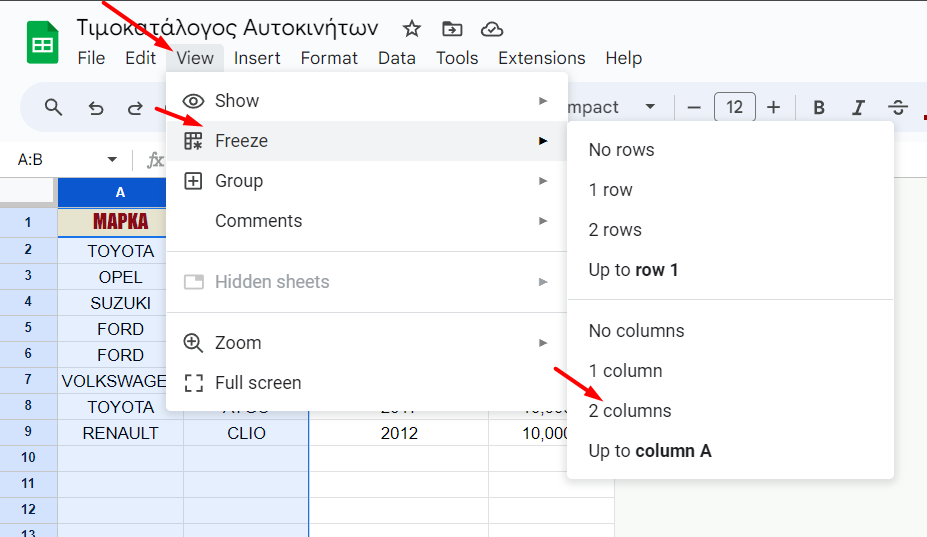Star the document title

pyautogui.click(x=411, y=28)
